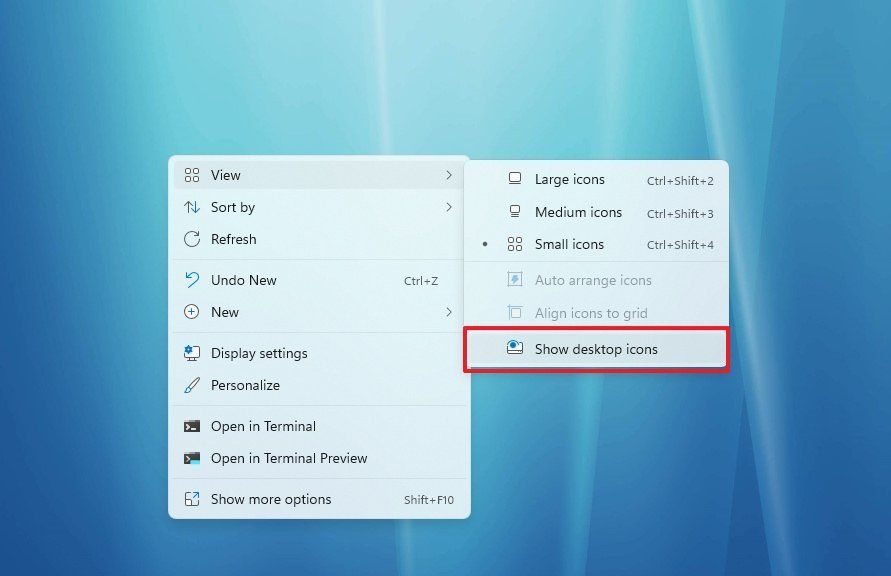Screen dimensions: 891x576
Task: Click the Sort by arrows icon
Action: pos(192,207)
